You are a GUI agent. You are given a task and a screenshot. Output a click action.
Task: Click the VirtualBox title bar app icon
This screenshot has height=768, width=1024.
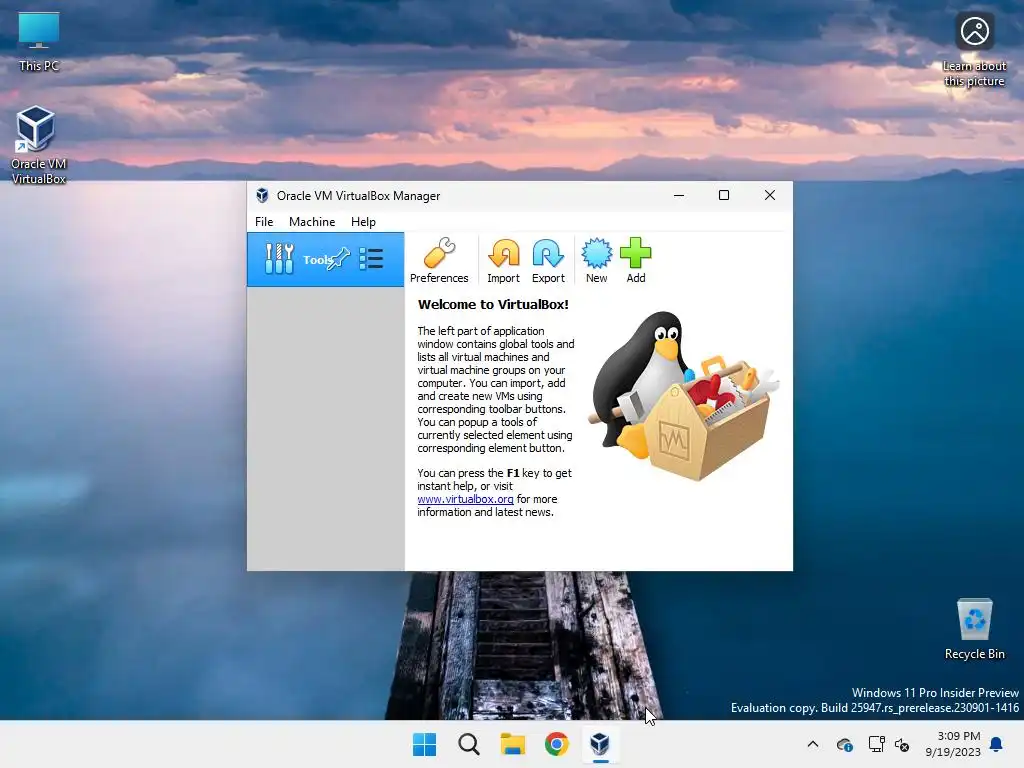click(263, 195)
